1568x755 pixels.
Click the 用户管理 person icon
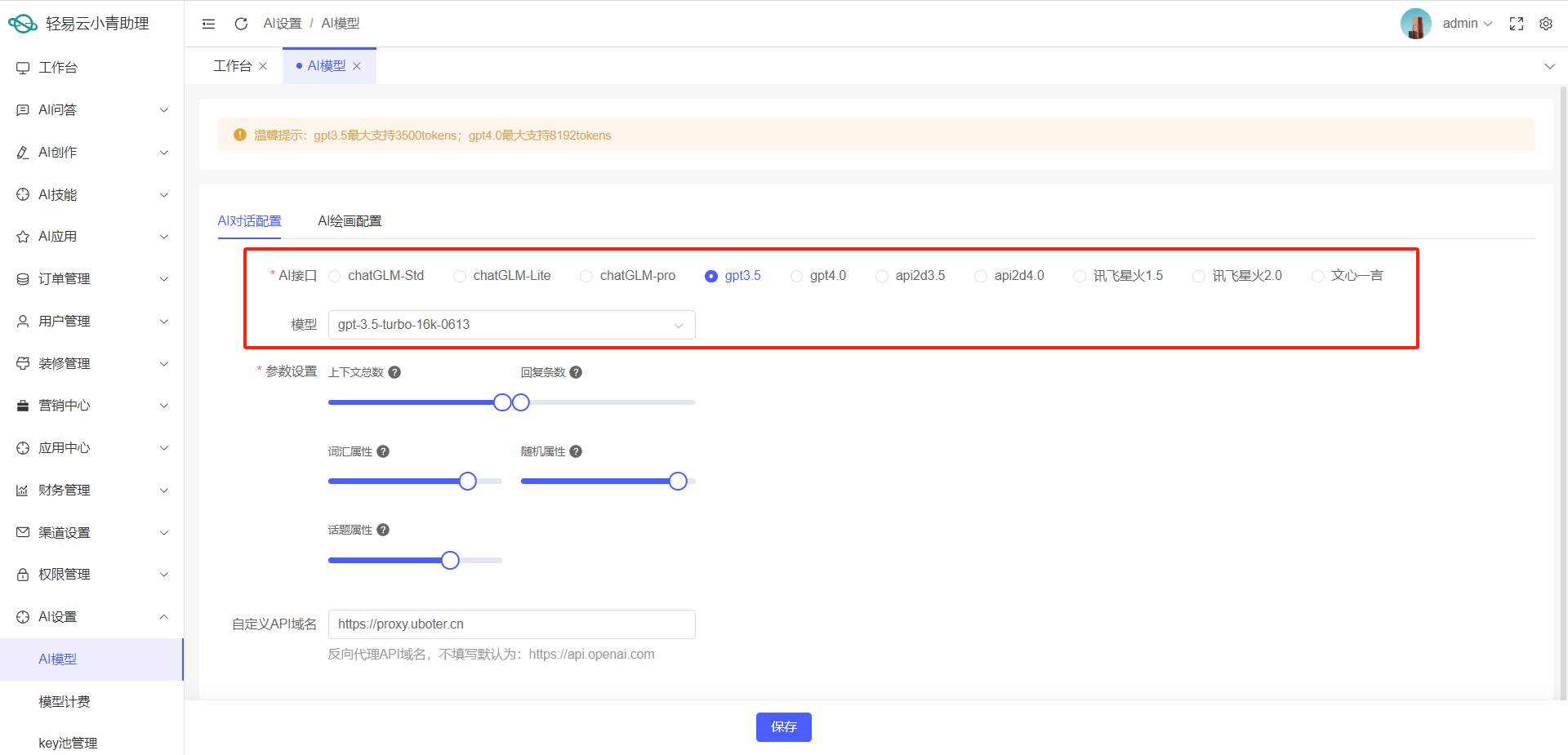(x=23, y=322)
